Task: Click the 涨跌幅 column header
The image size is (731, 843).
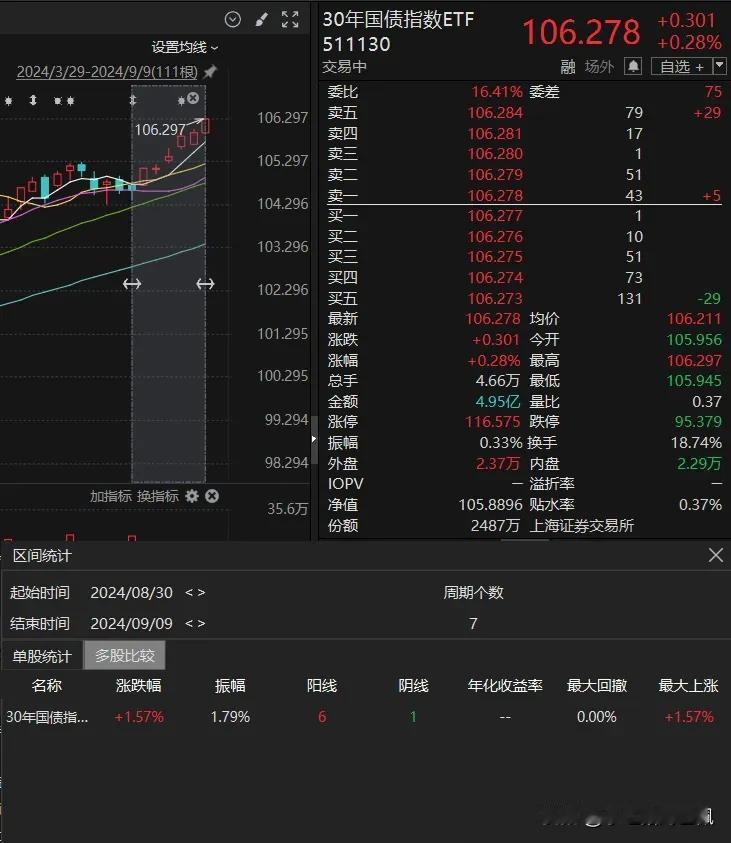Action: [x=139, y=685]
